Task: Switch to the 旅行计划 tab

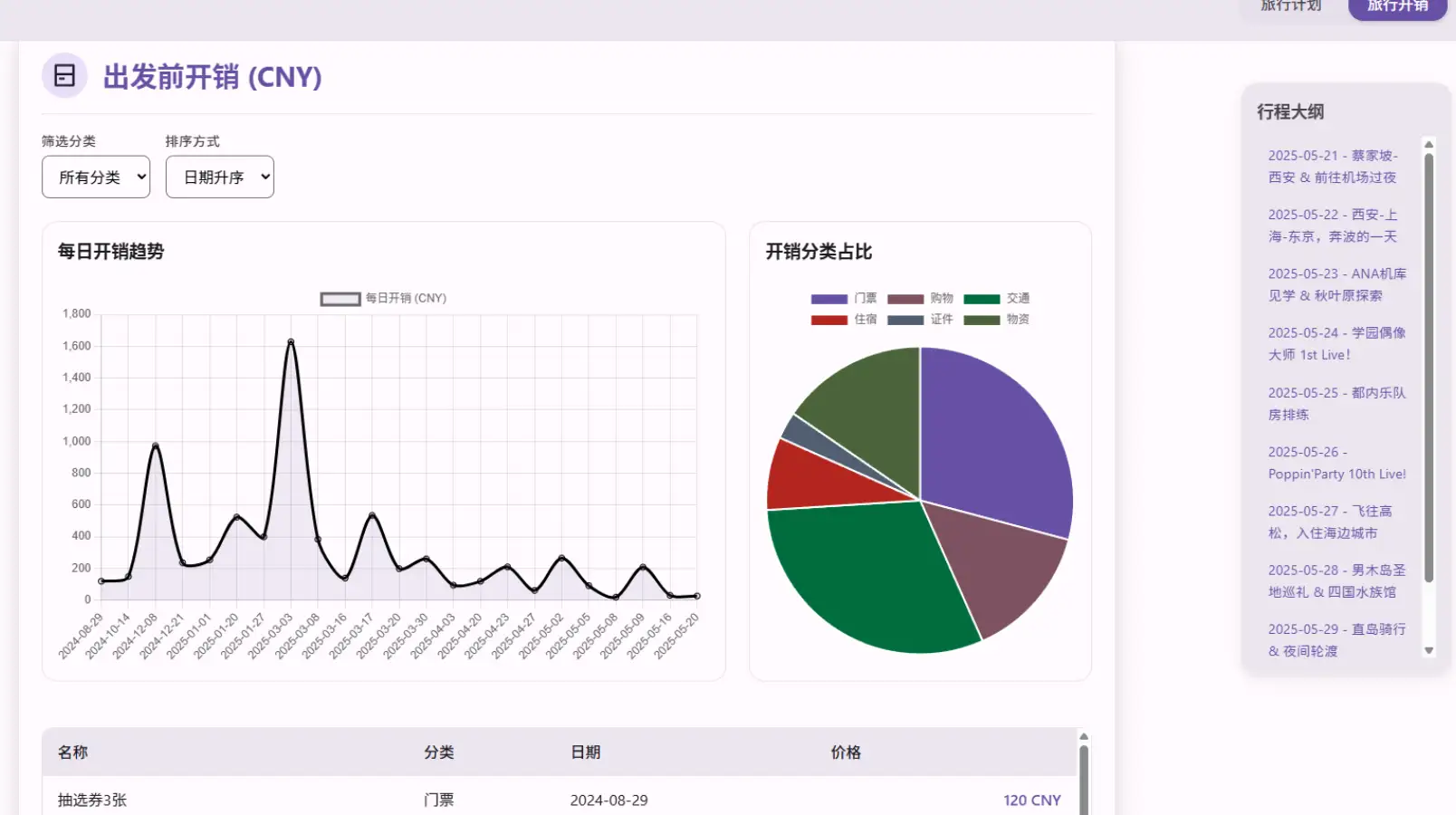Action: (1290, 7)
